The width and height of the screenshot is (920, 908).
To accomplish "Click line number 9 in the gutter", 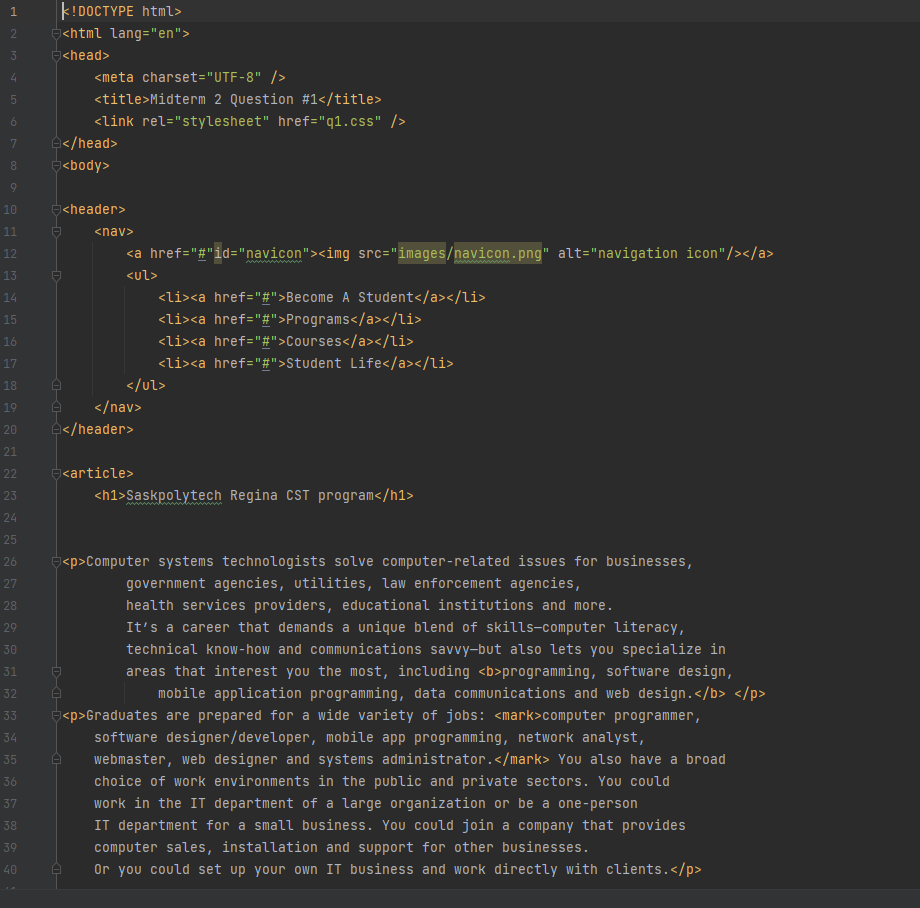I will click(x=13, y=188).
